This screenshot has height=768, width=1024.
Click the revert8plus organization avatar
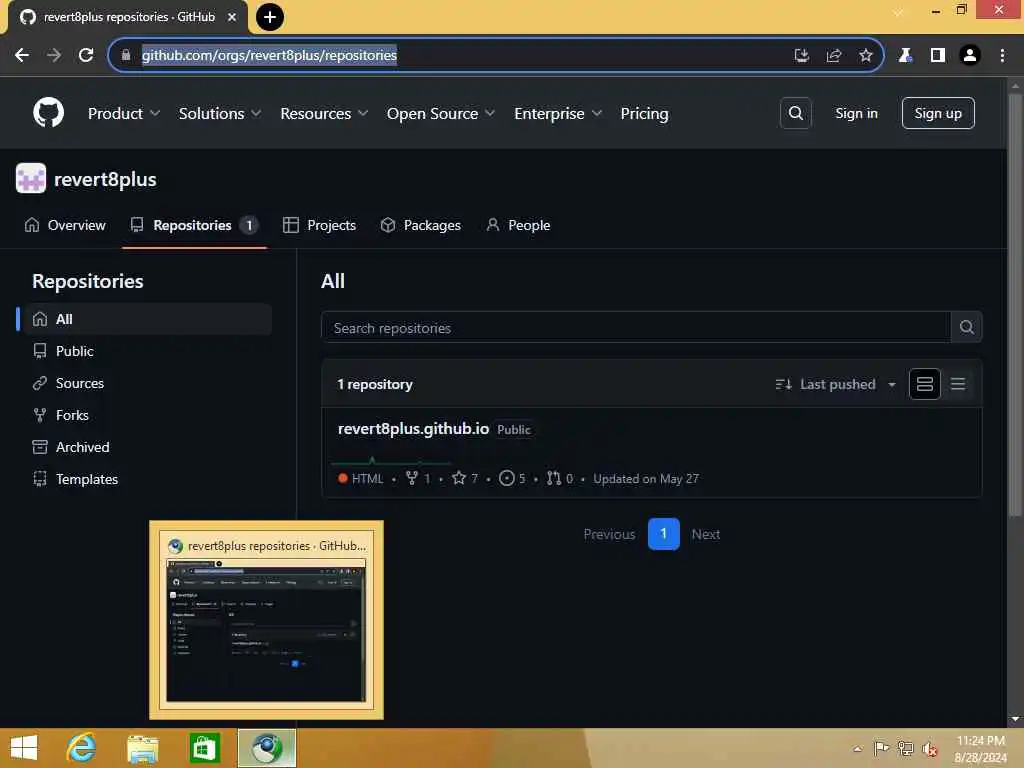pos(31,178)
